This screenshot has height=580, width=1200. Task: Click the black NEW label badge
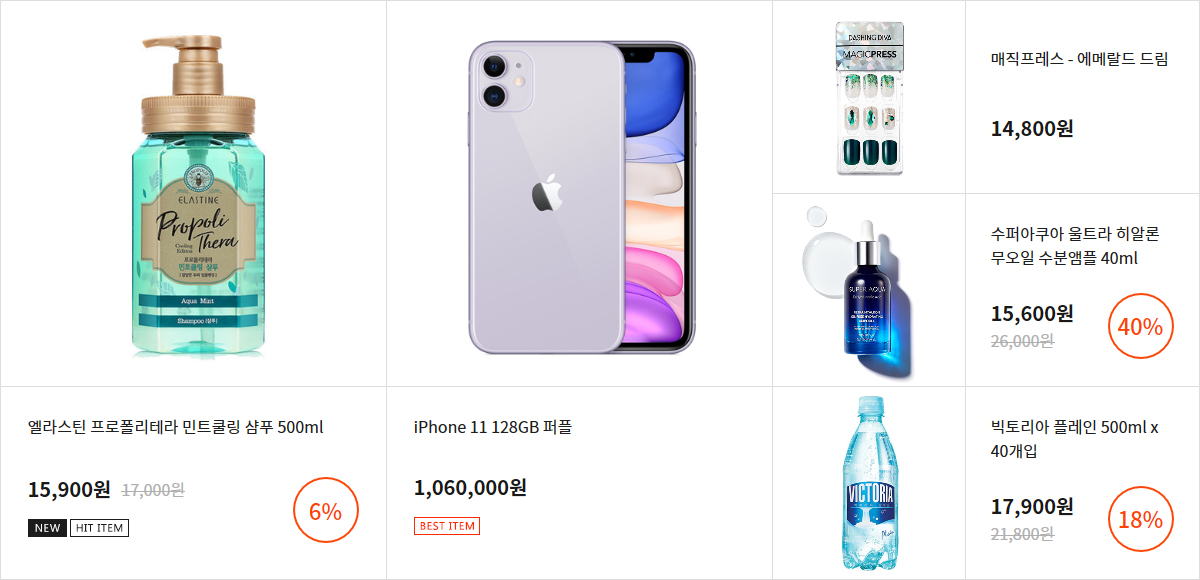[47, 528]
